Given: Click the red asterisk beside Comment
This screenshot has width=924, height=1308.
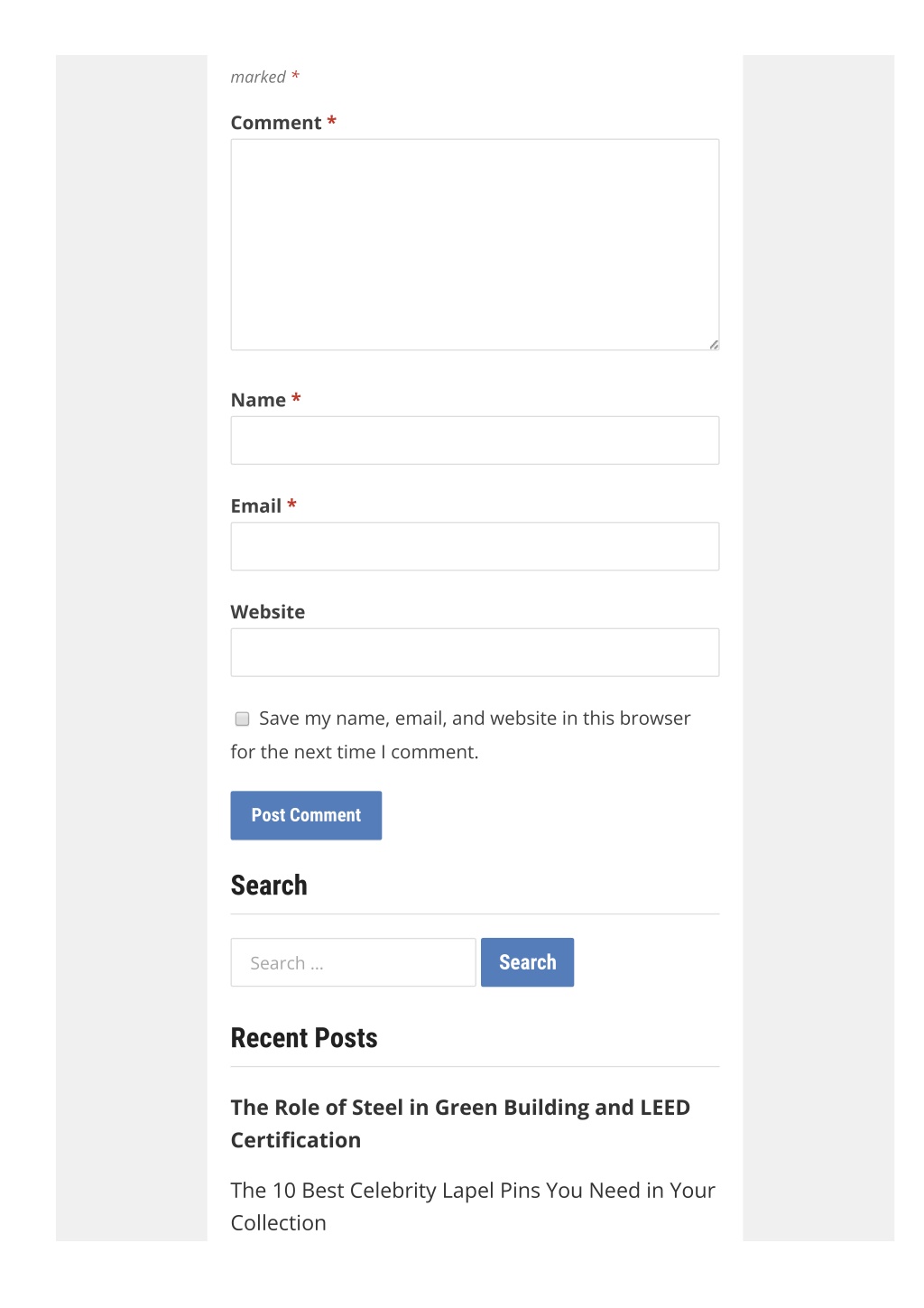Looking at the screenshot, I should pos(332,121).
